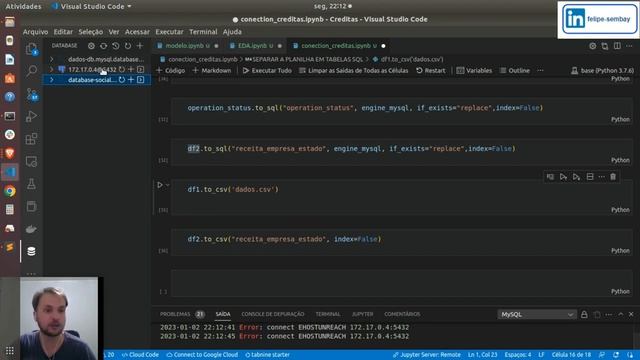This screenshot has height=360, width=640.
Task: Open the notebook Outline
Action: [515, 70]
